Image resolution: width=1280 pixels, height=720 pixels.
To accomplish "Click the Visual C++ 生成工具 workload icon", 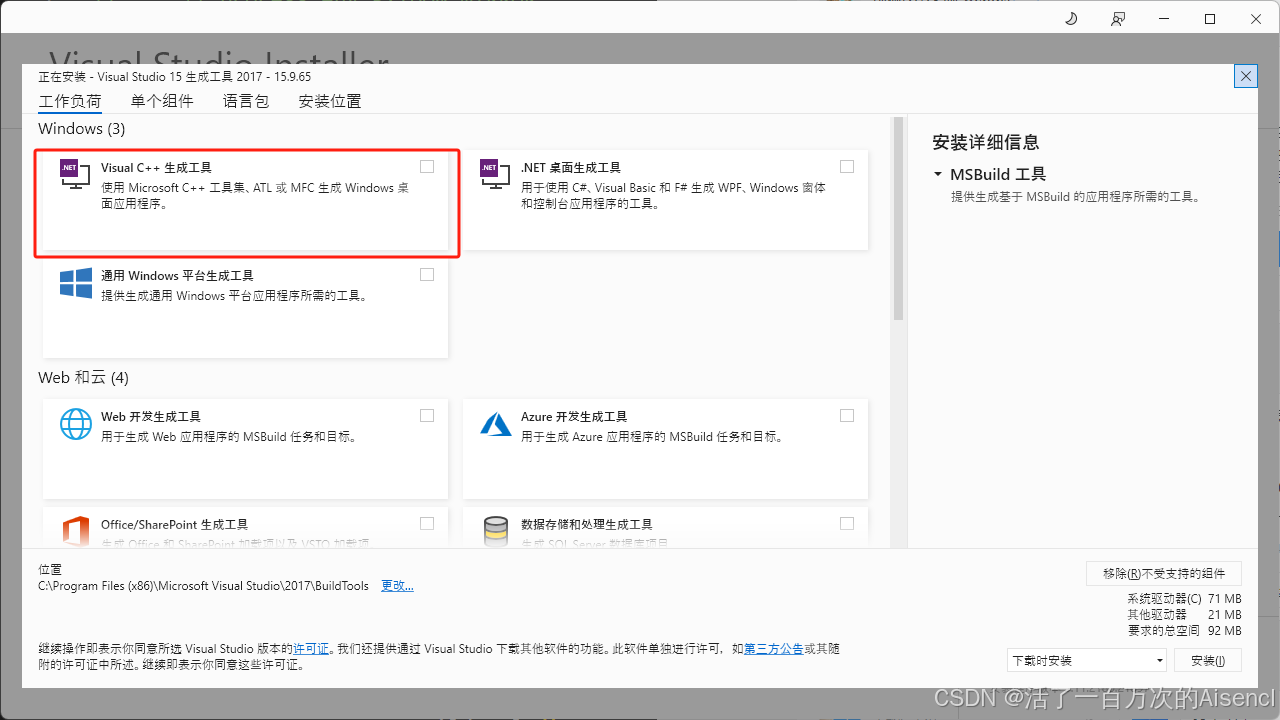I will click(x=76, y=176).
